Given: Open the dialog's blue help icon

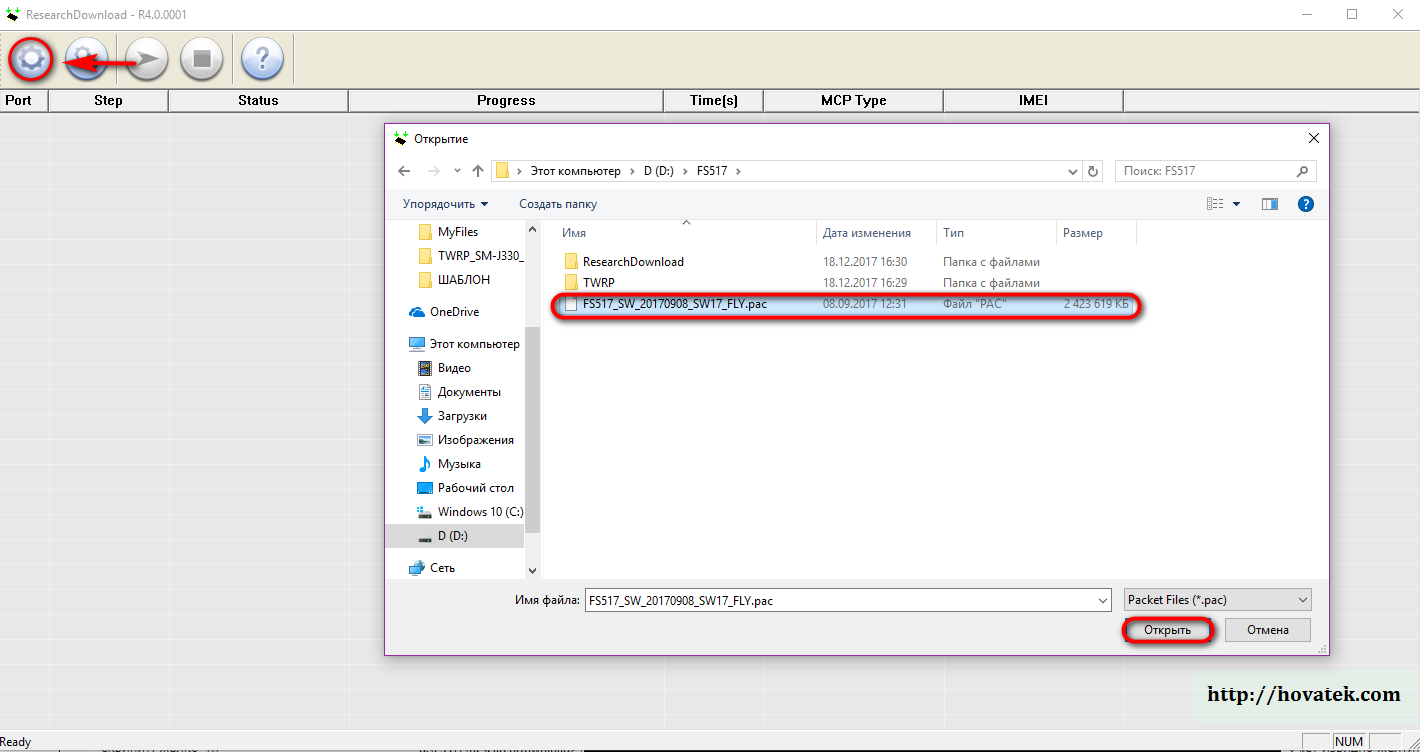Looking at the screenshot, I should [x=1305, y=204].
